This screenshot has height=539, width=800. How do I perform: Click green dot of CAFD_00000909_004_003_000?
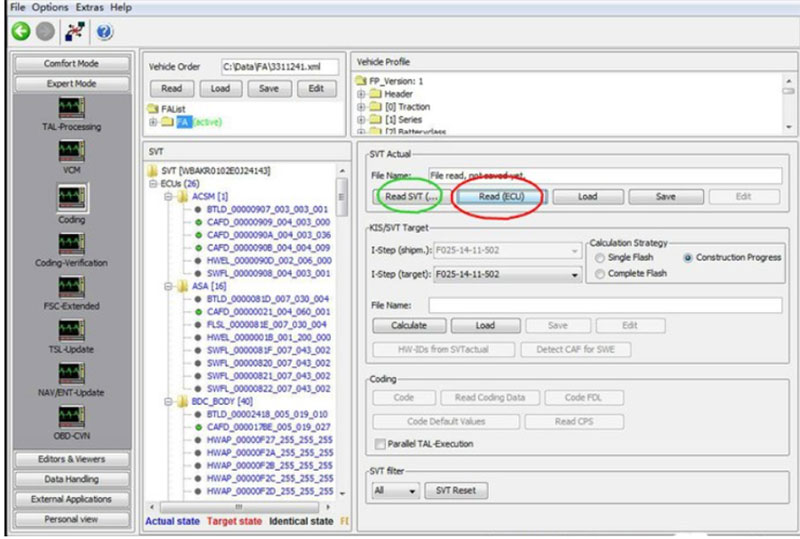pyautogui.click(x=198, y=222)
